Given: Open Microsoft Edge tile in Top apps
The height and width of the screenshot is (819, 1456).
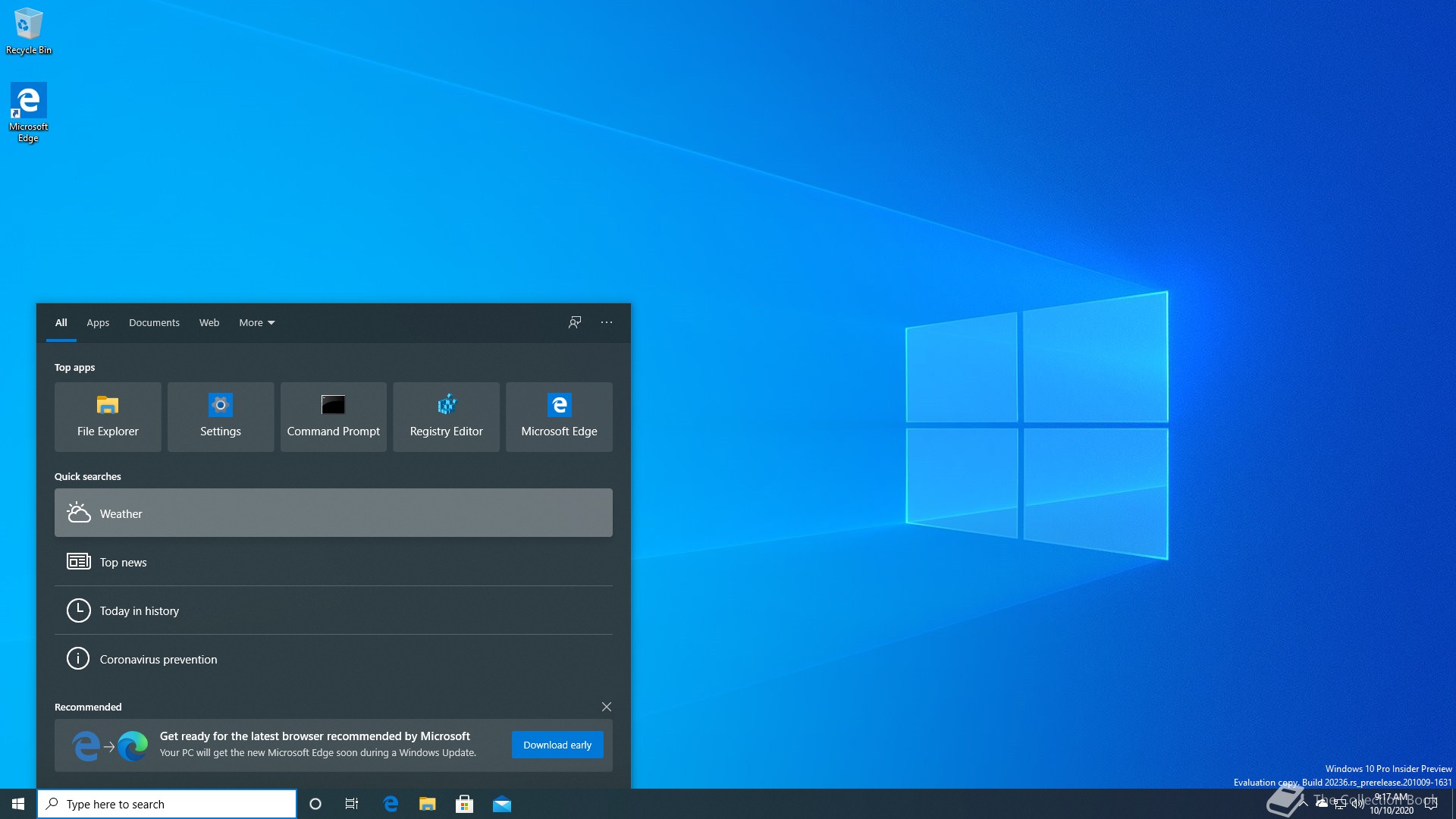Looking at the screenshot, I should click(x=559, y=417).
